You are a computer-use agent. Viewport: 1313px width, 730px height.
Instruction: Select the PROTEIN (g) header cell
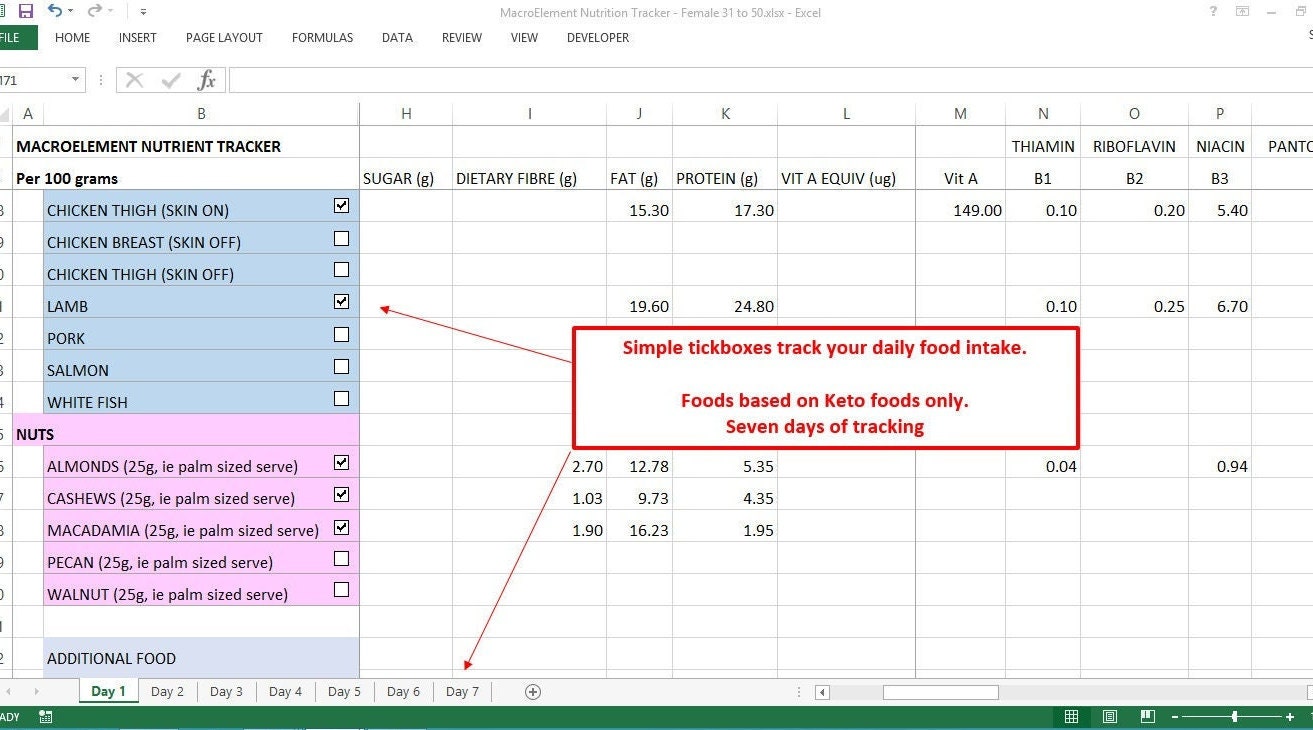tap(724, 178)
